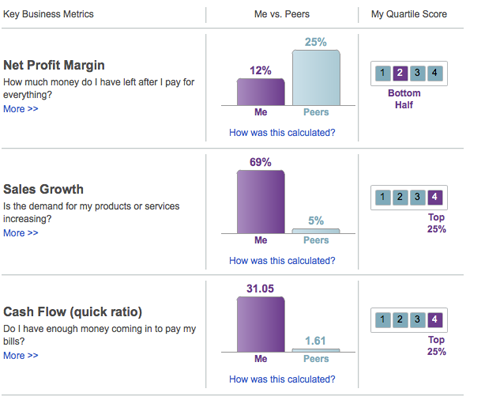
Task: Click the Me vs. Peers column header
Action: click(x=282, y=14)
